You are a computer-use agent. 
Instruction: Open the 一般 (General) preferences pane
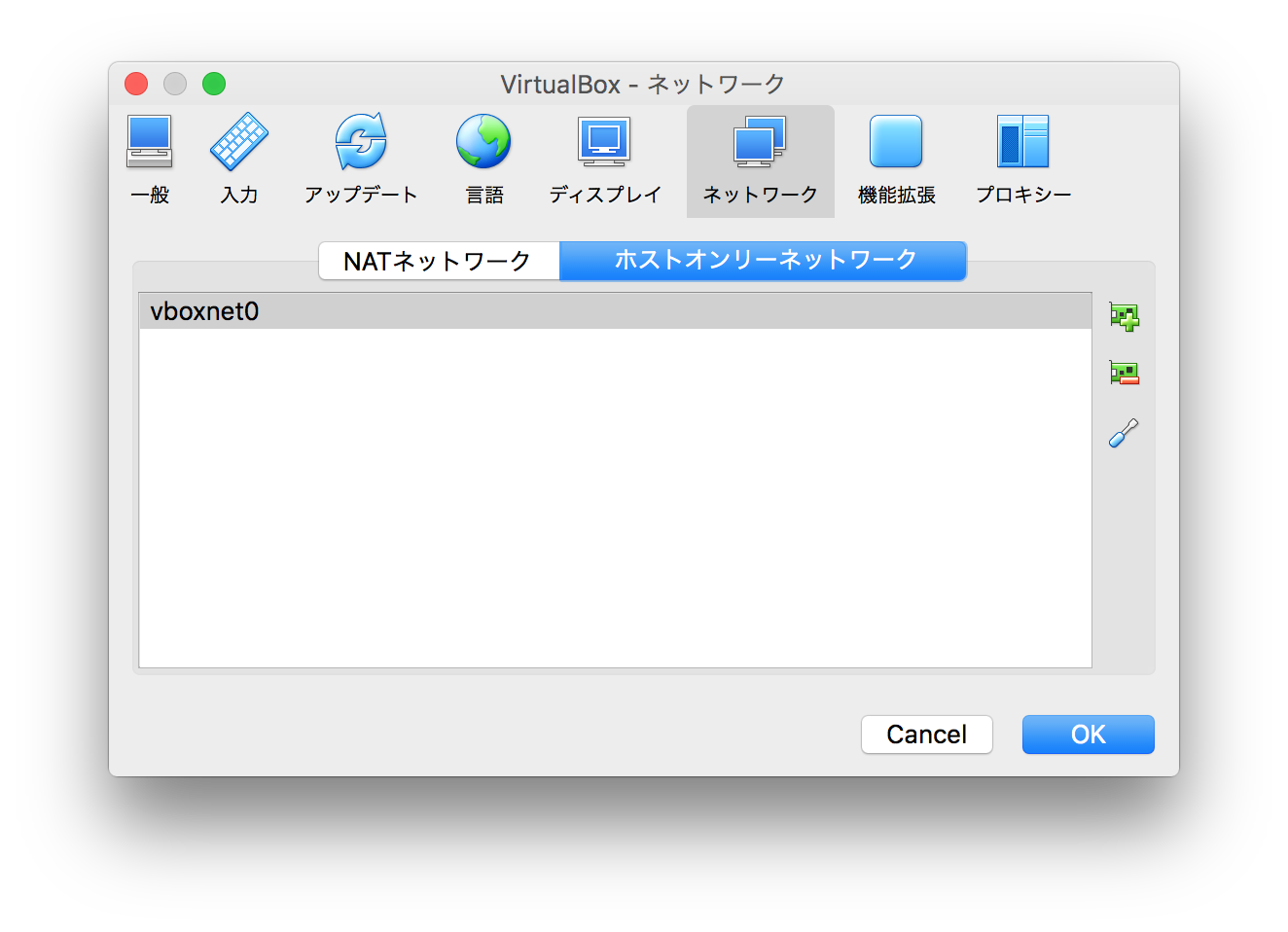(150, 161)
